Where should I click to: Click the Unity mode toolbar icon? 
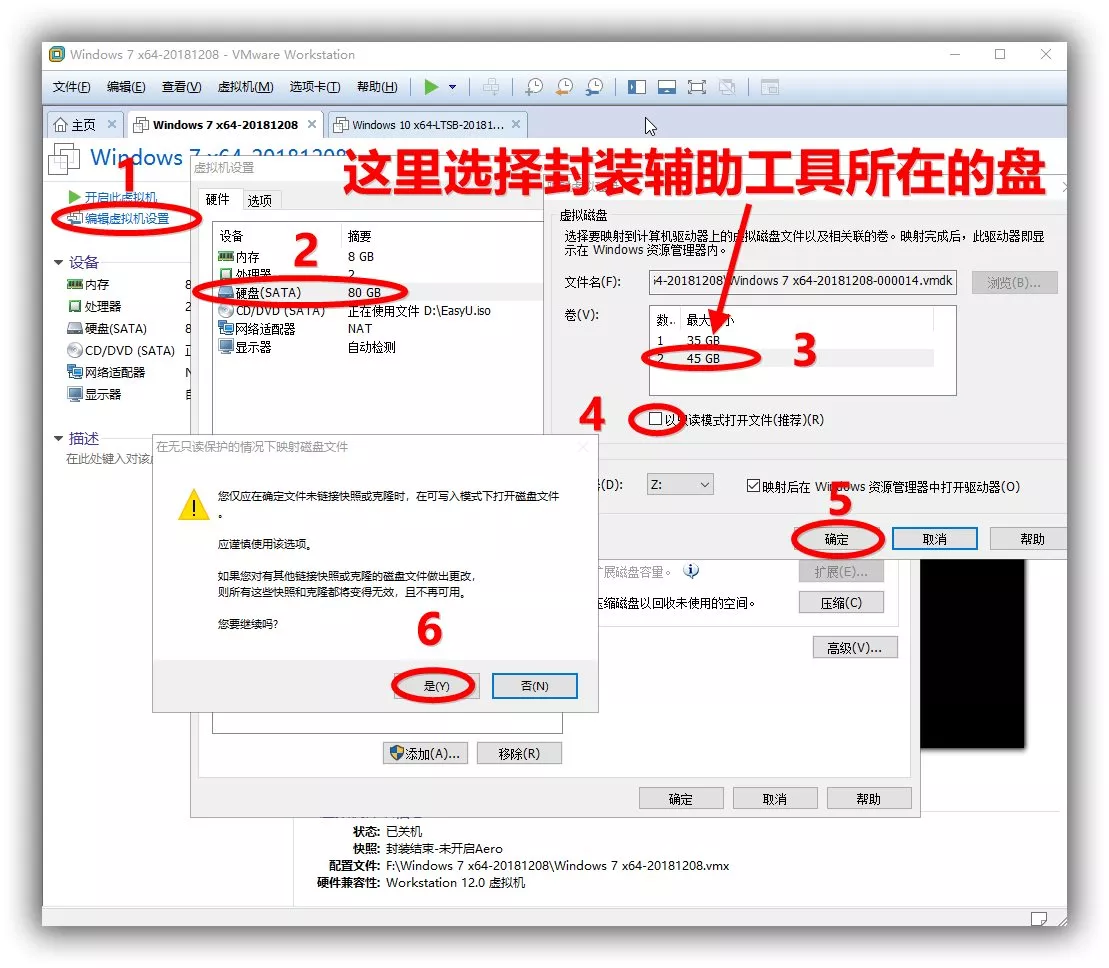726,87
